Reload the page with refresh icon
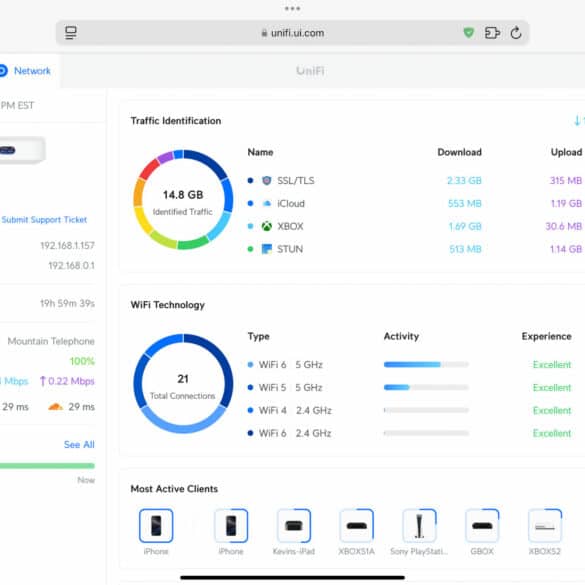This screenshot has width=585, height=585. pyautogui.click(x=516, y=33)
